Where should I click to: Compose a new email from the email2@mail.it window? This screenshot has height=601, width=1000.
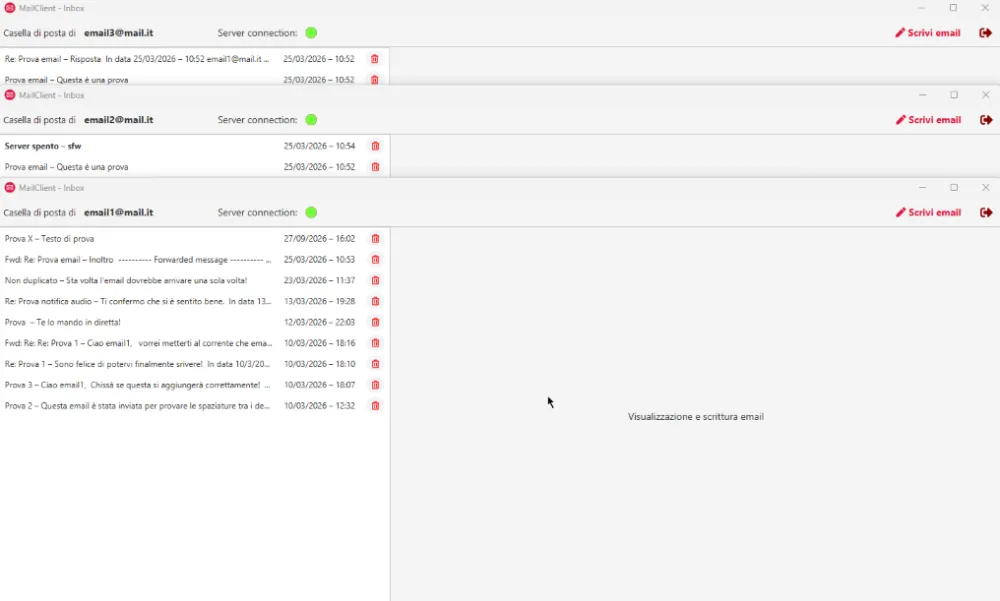(929, 120)
